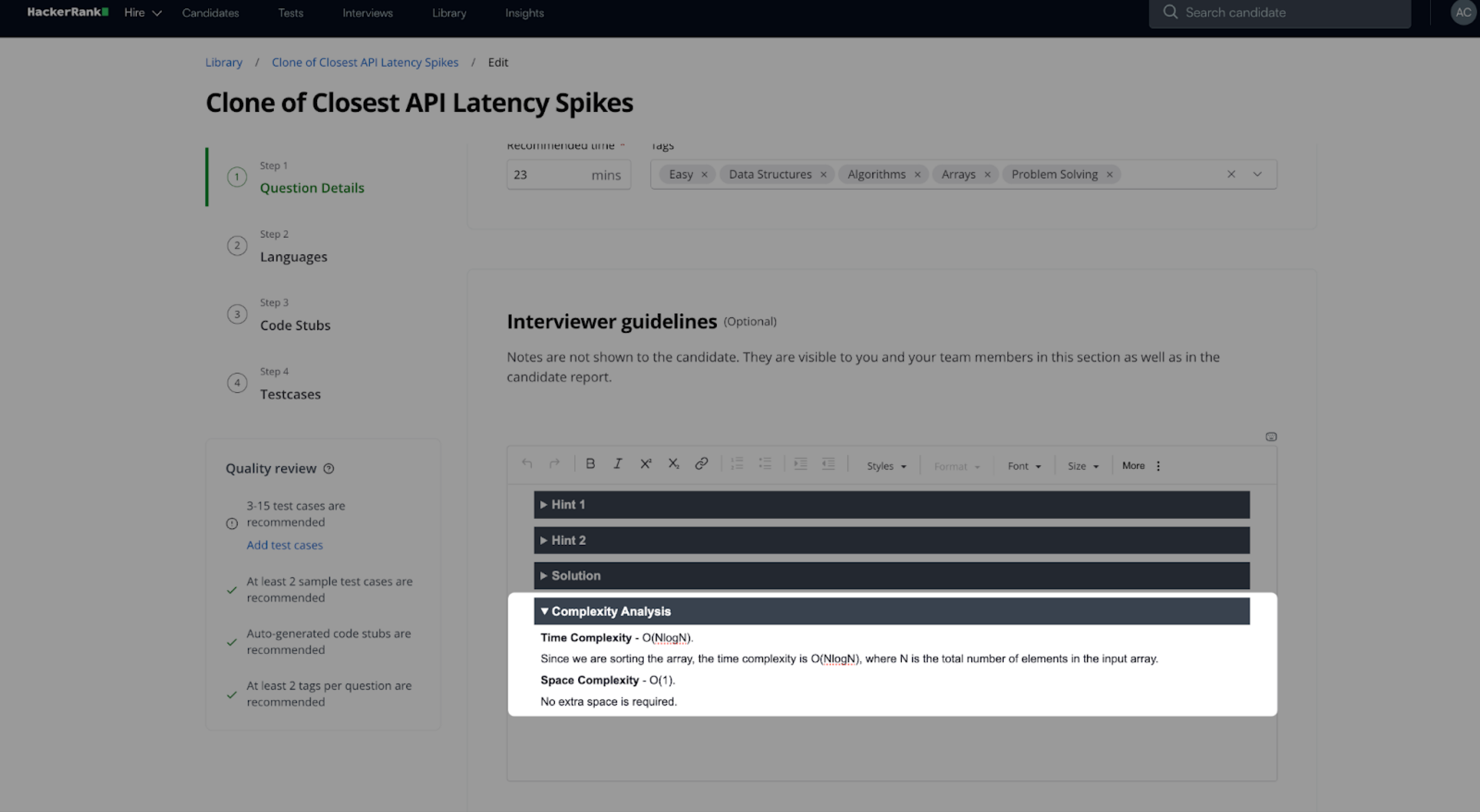Open the Styles dropdown
Viewport: 1480px width, 812px height.
(x=886, y=466)
